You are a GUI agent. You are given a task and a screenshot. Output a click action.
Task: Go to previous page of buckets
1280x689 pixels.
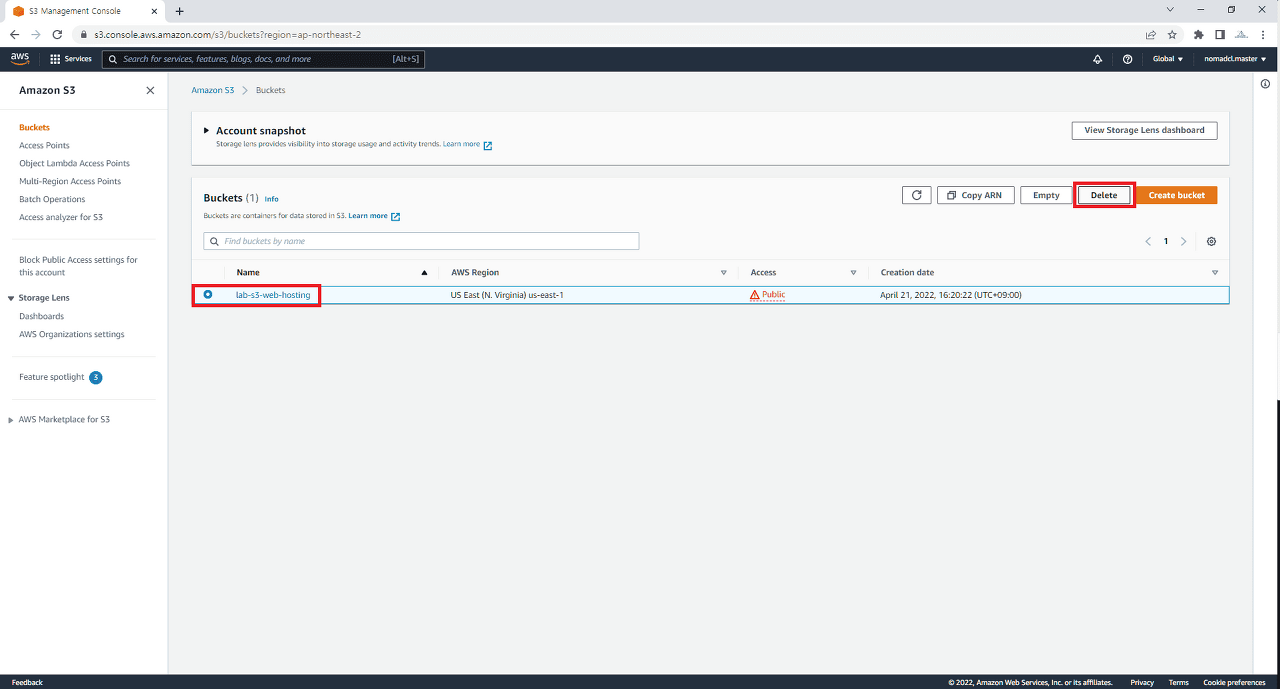(x=1147, y=241)
